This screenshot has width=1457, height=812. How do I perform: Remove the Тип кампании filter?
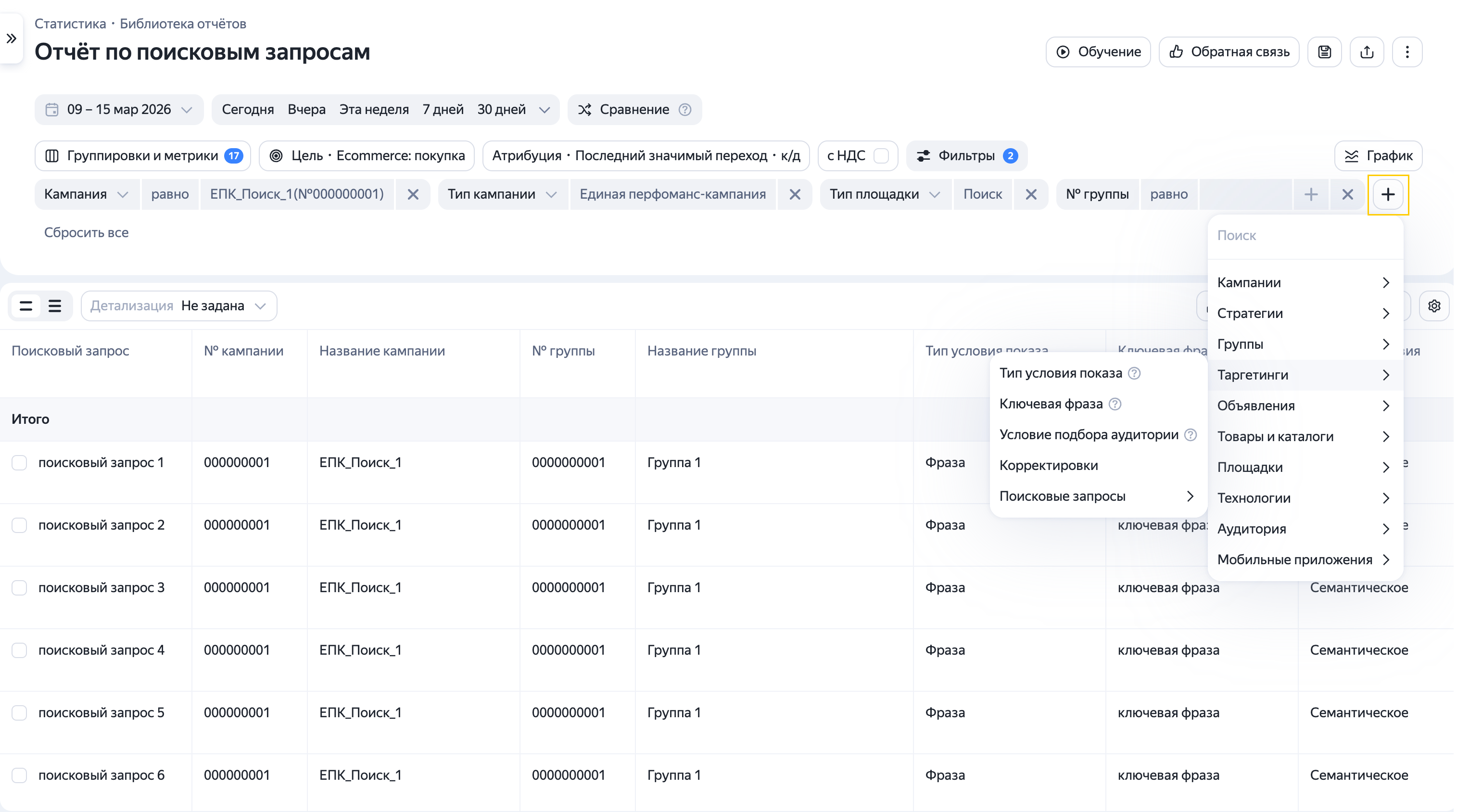point(795,194)
